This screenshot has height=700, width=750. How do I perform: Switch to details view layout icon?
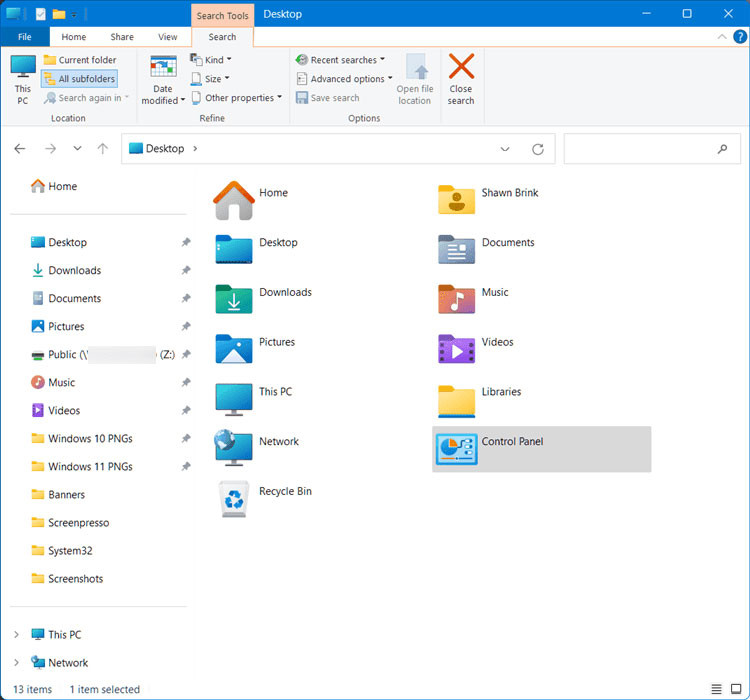(x=716, y=689)
